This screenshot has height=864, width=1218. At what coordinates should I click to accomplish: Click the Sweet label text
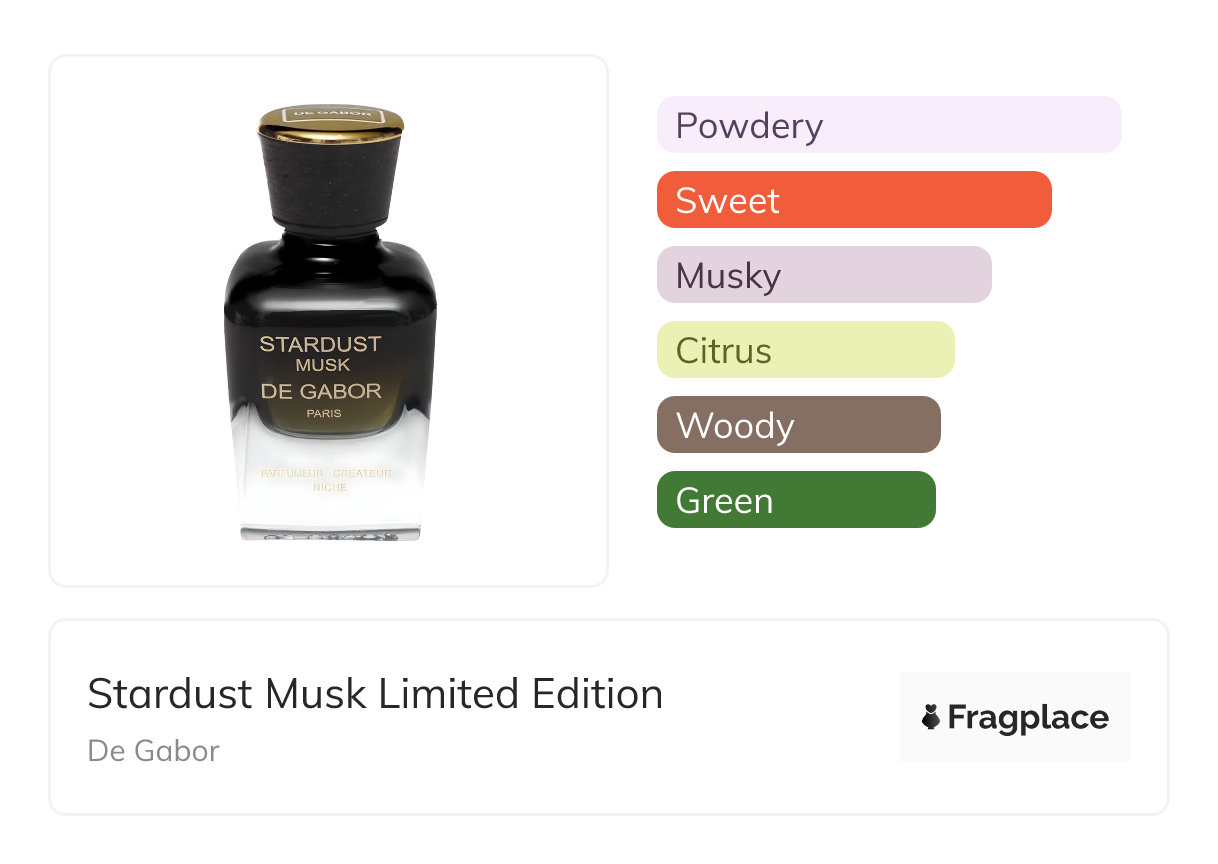click(x=727, y=200)
